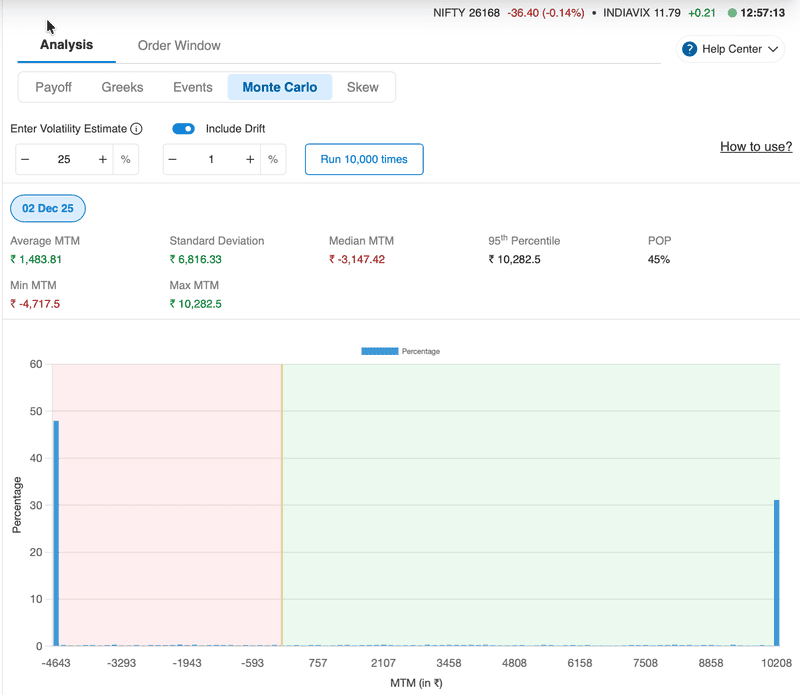Click the minus icon to decrease volatility estimate
Viewport: 800px width, 695px height.
27,158
